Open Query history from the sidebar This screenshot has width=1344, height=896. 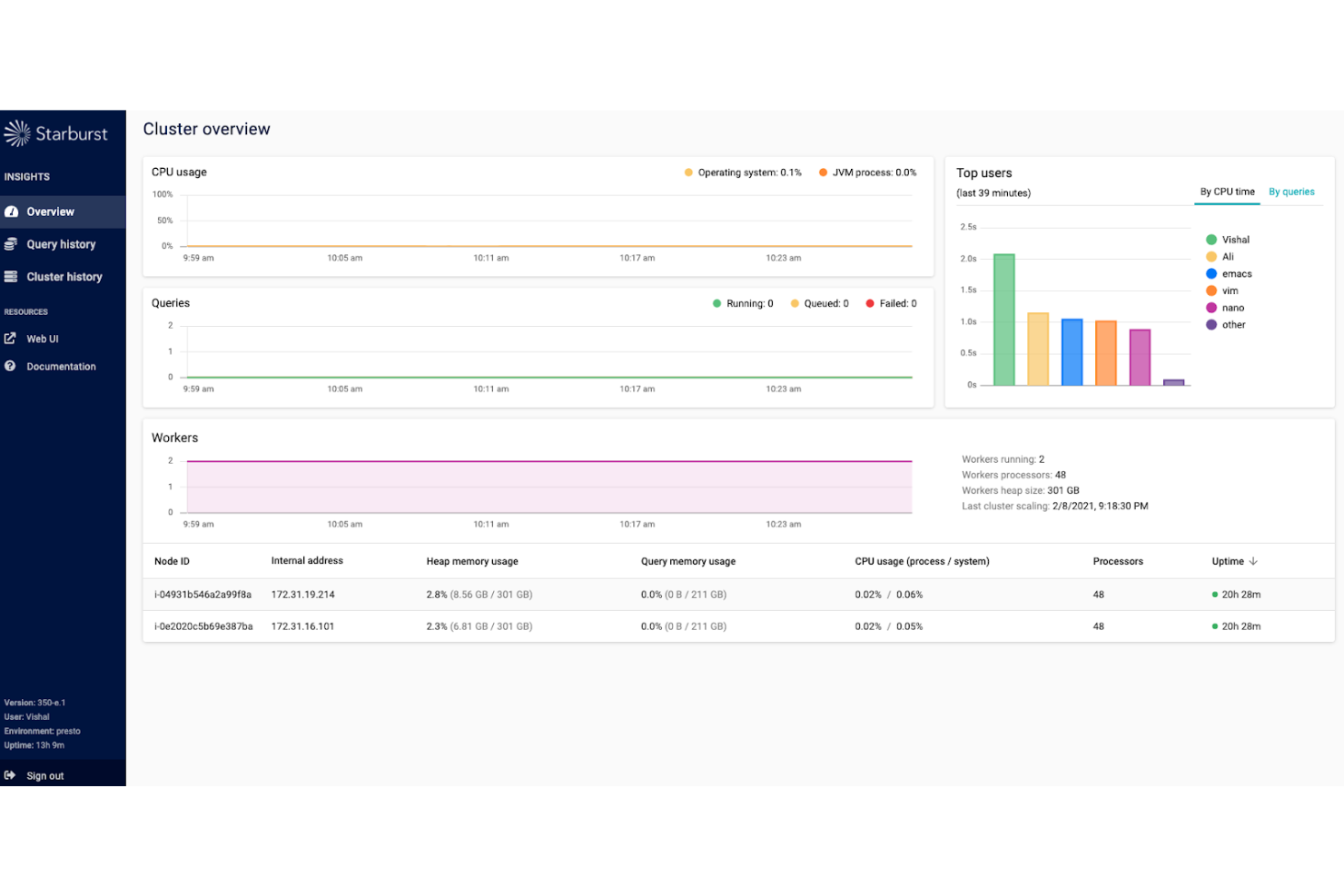pos(61,244)
